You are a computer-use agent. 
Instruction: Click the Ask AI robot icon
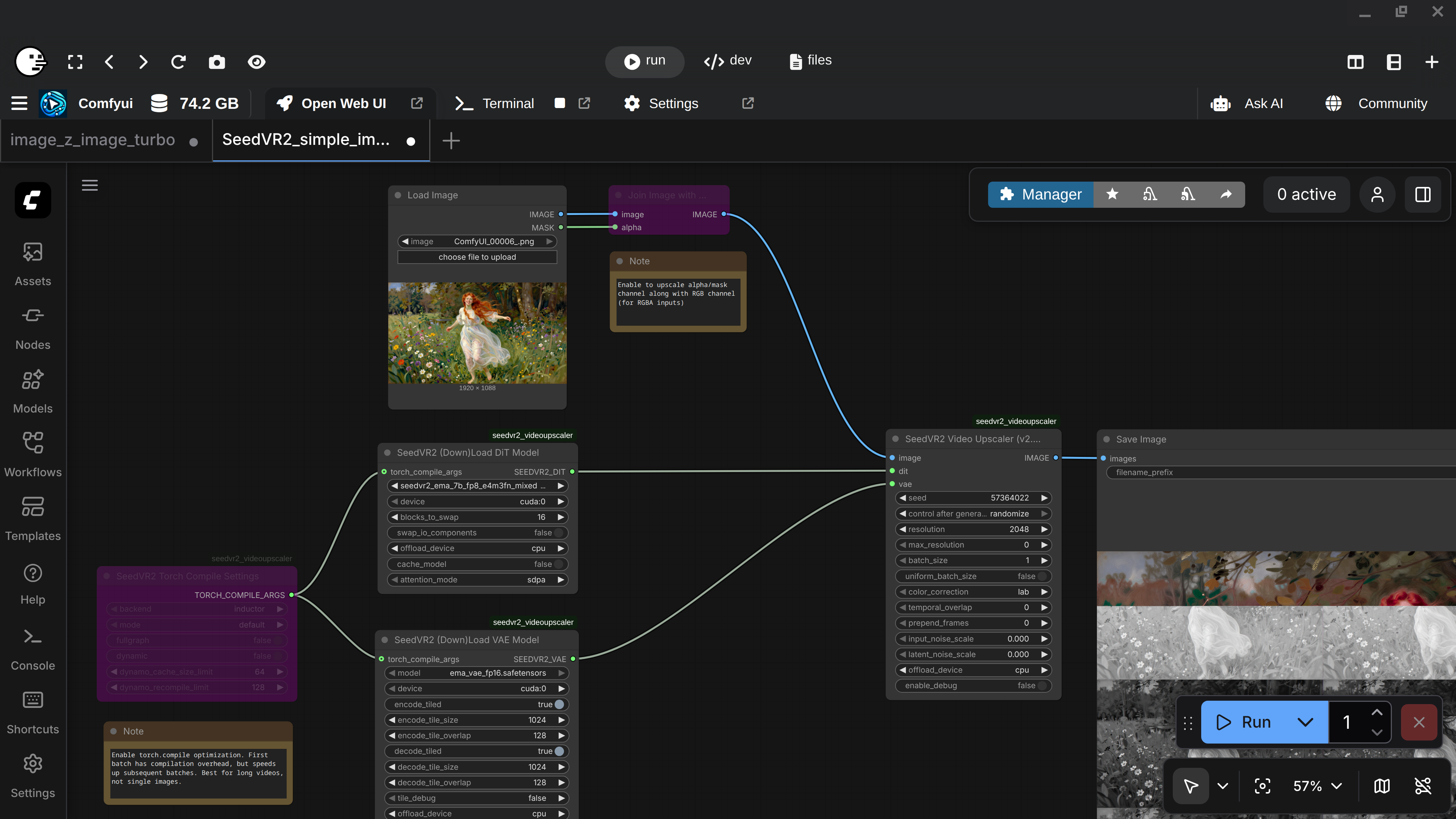pos(1221,104)
